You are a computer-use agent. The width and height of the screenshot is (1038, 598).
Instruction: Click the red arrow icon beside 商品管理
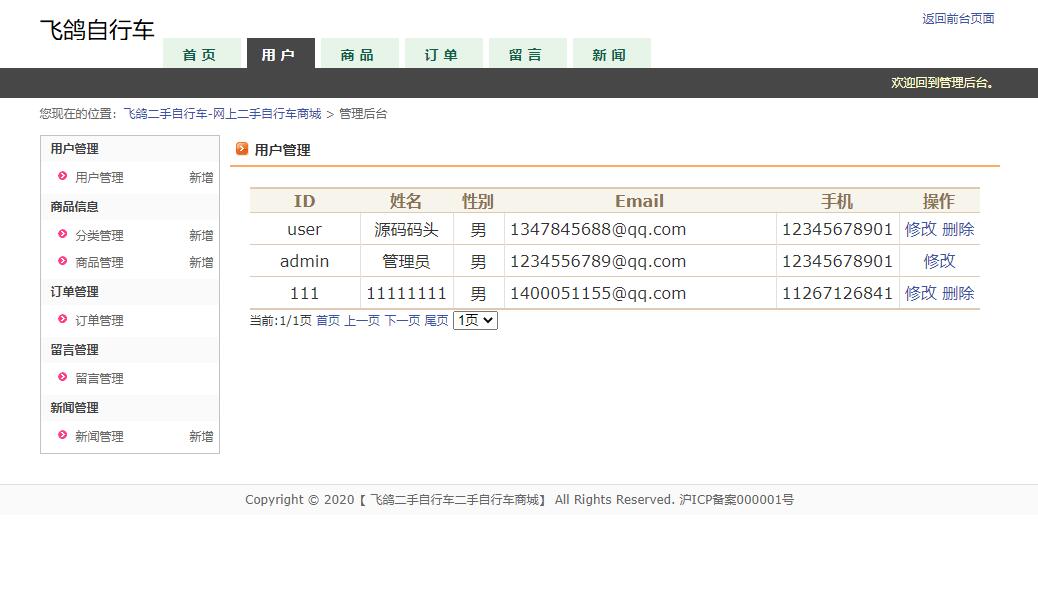coord(60,262)
